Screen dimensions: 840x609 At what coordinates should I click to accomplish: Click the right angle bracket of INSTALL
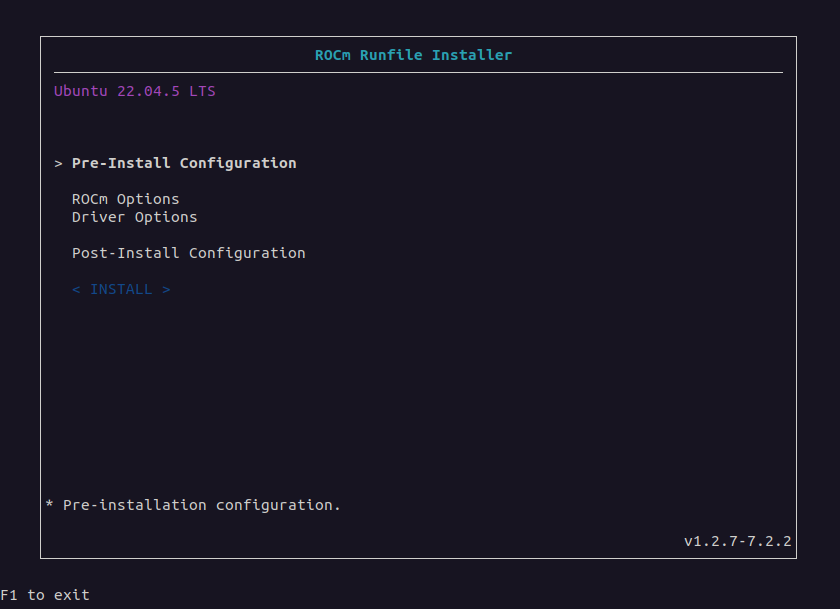click(166, 289)
